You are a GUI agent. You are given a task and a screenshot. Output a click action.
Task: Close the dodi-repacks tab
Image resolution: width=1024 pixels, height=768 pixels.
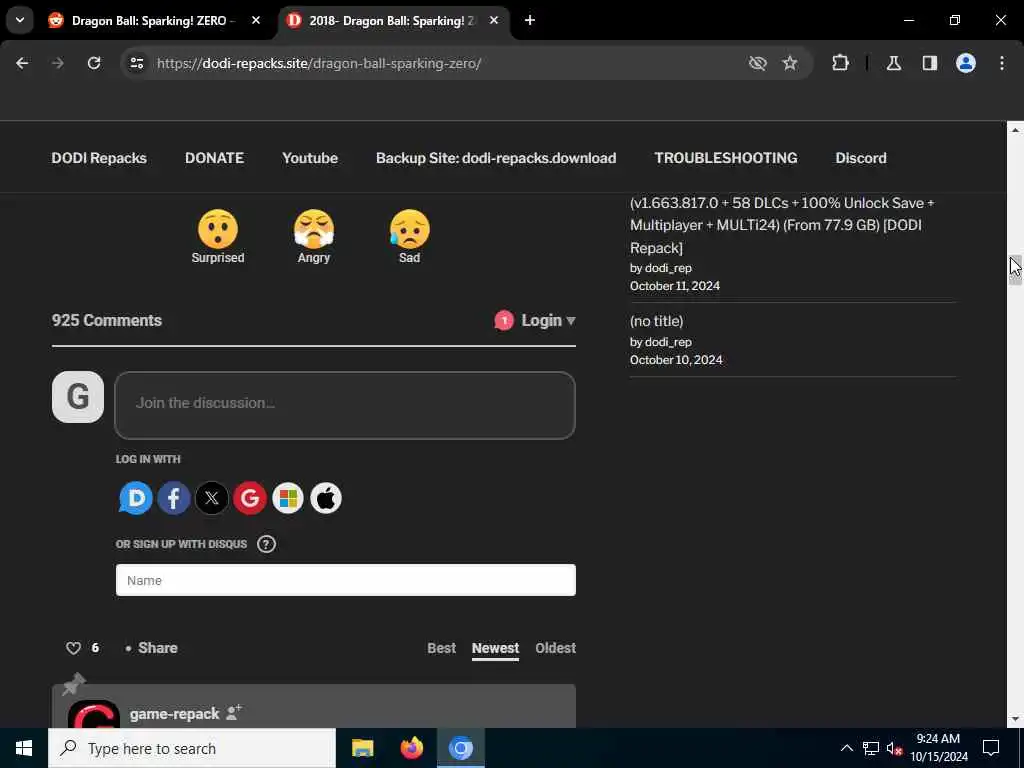point(494,20)
